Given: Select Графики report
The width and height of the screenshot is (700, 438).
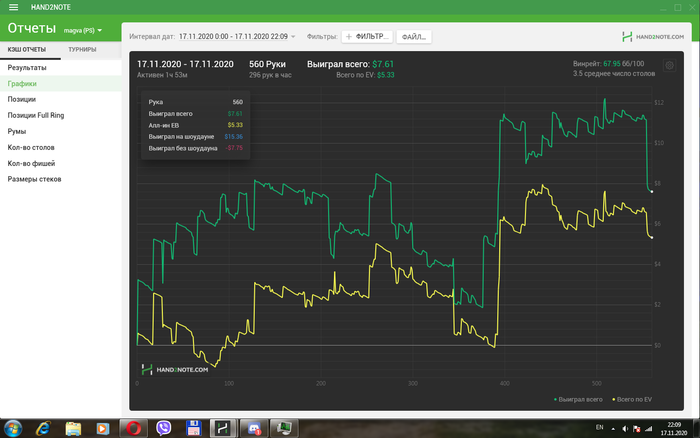Looking at the screenshot, I should tap(61, 83).
